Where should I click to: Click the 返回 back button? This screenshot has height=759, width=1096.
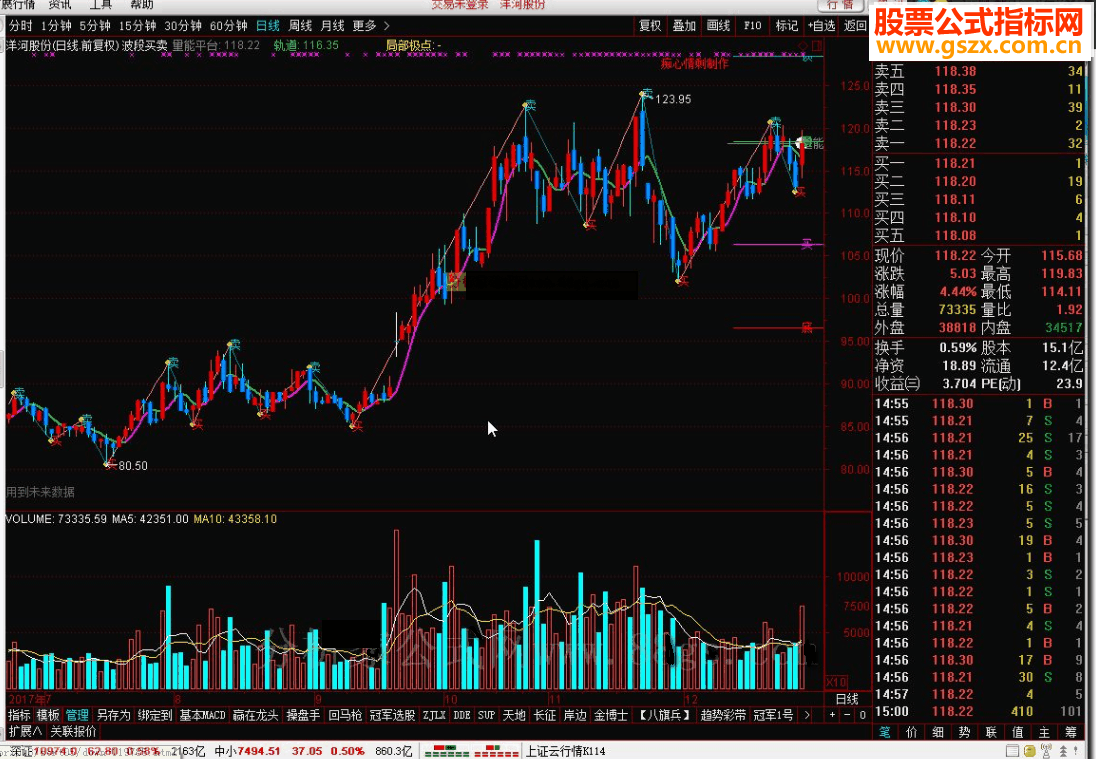pos(855,26)
